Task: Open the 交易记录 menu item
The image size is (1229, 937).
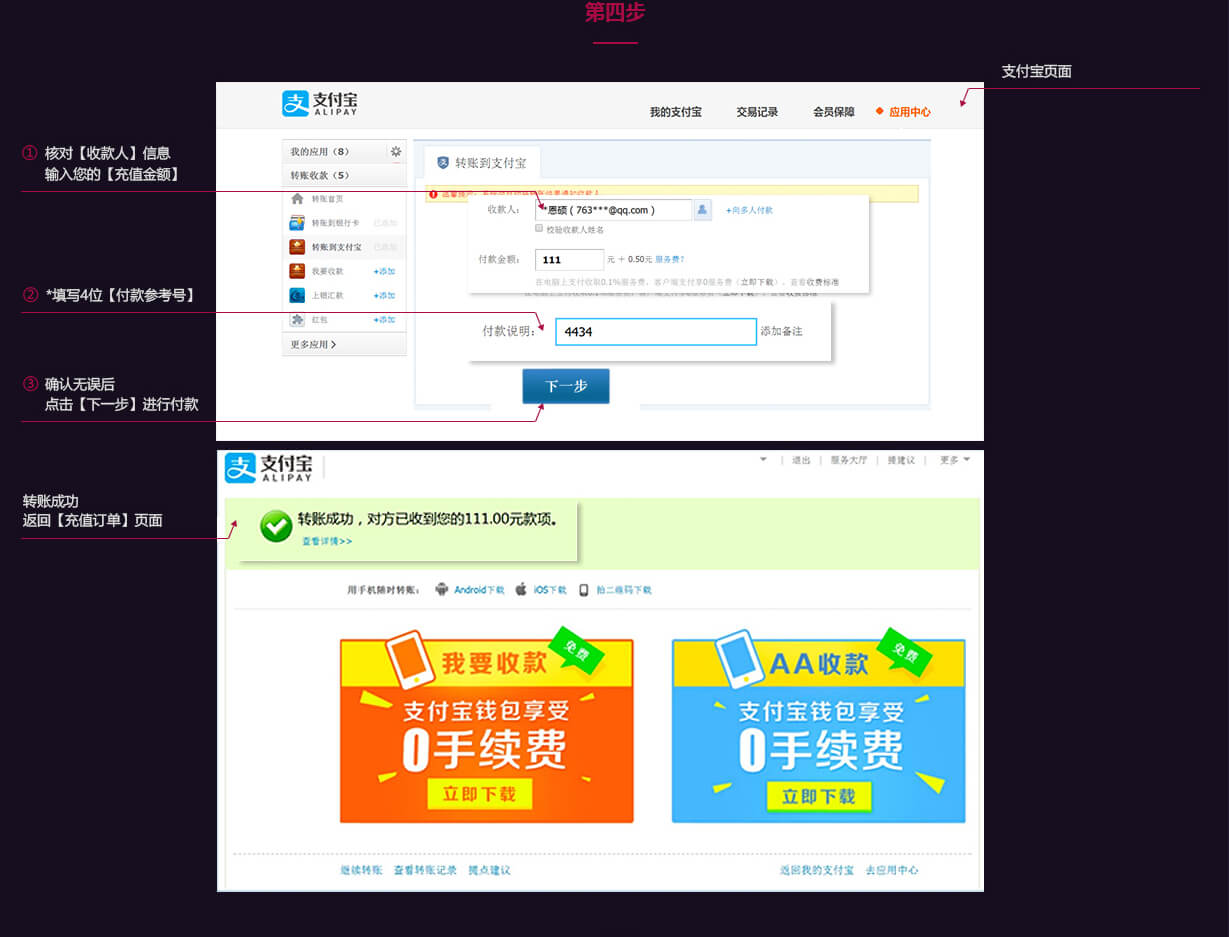Action: [x=757, y=112]
